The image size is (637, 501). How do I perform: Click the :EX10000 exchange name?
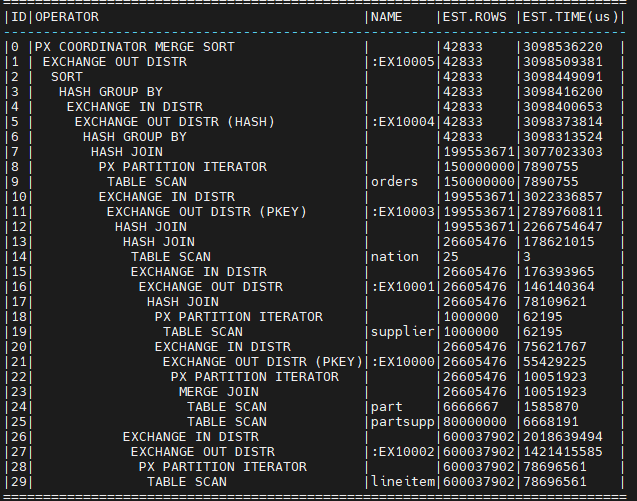click(403, 362)
